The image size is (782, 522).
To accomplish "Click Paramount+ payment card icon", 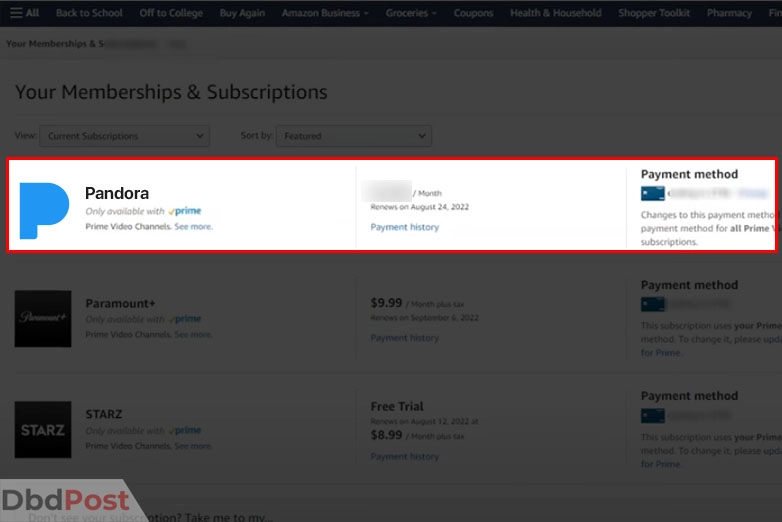I will click(652, 304).
